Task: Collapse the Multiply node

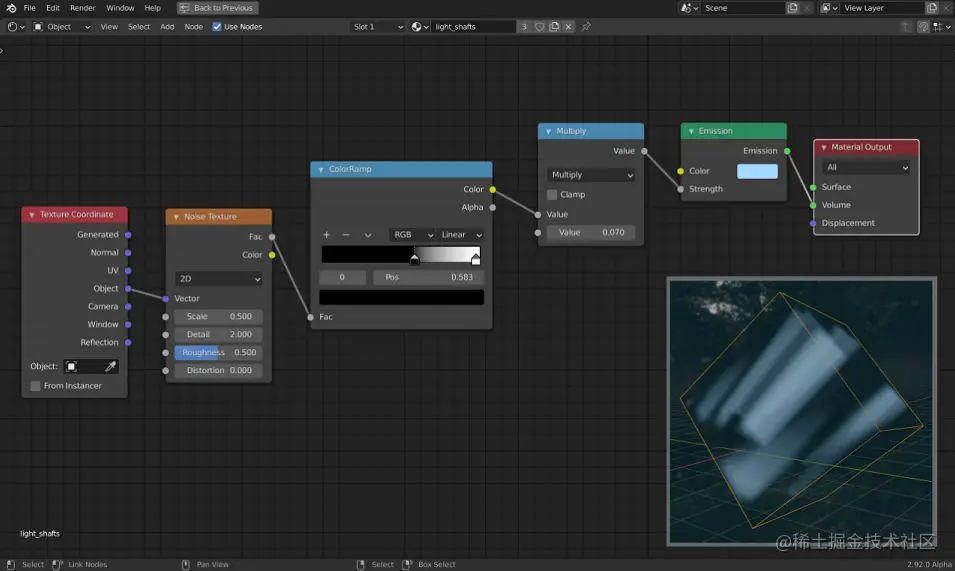Action: click(x=548, y=131)
